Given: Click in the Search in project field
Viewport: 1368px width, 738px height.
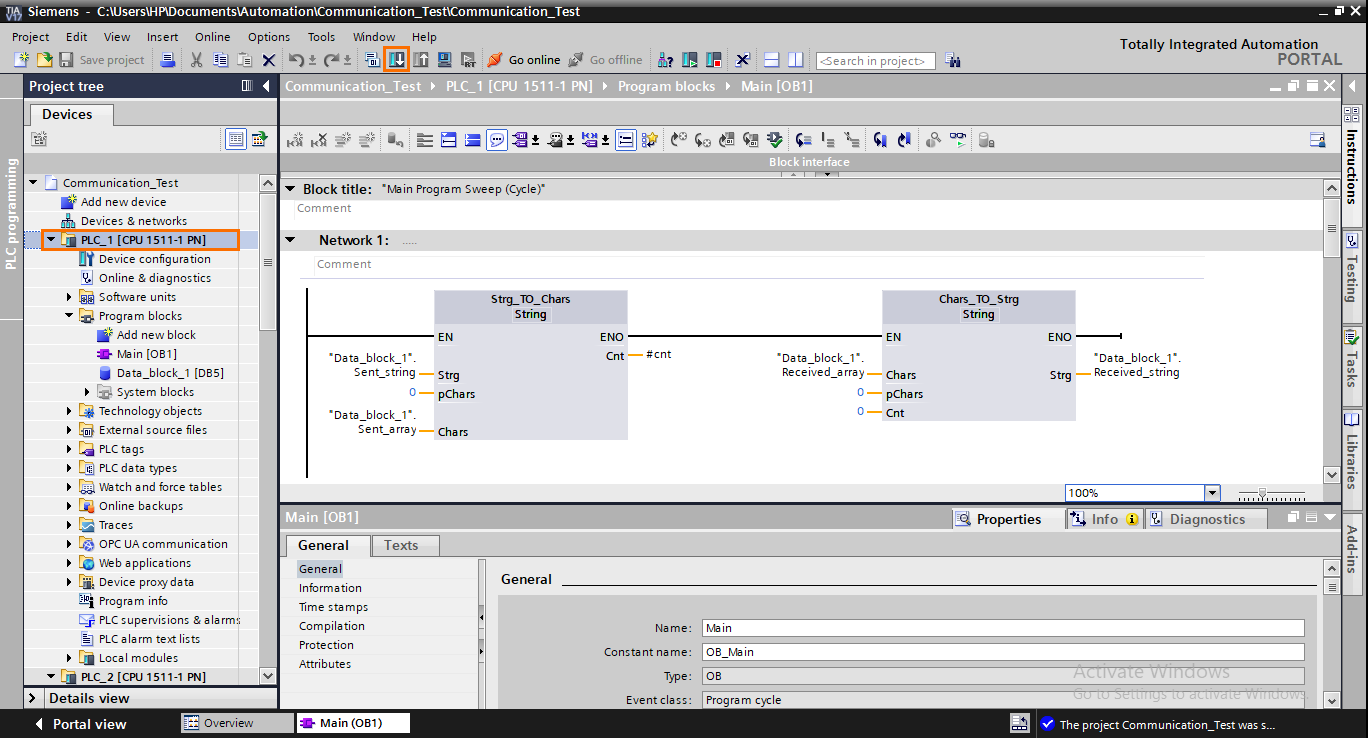Looking at the screenshot, I should [876, 61].
